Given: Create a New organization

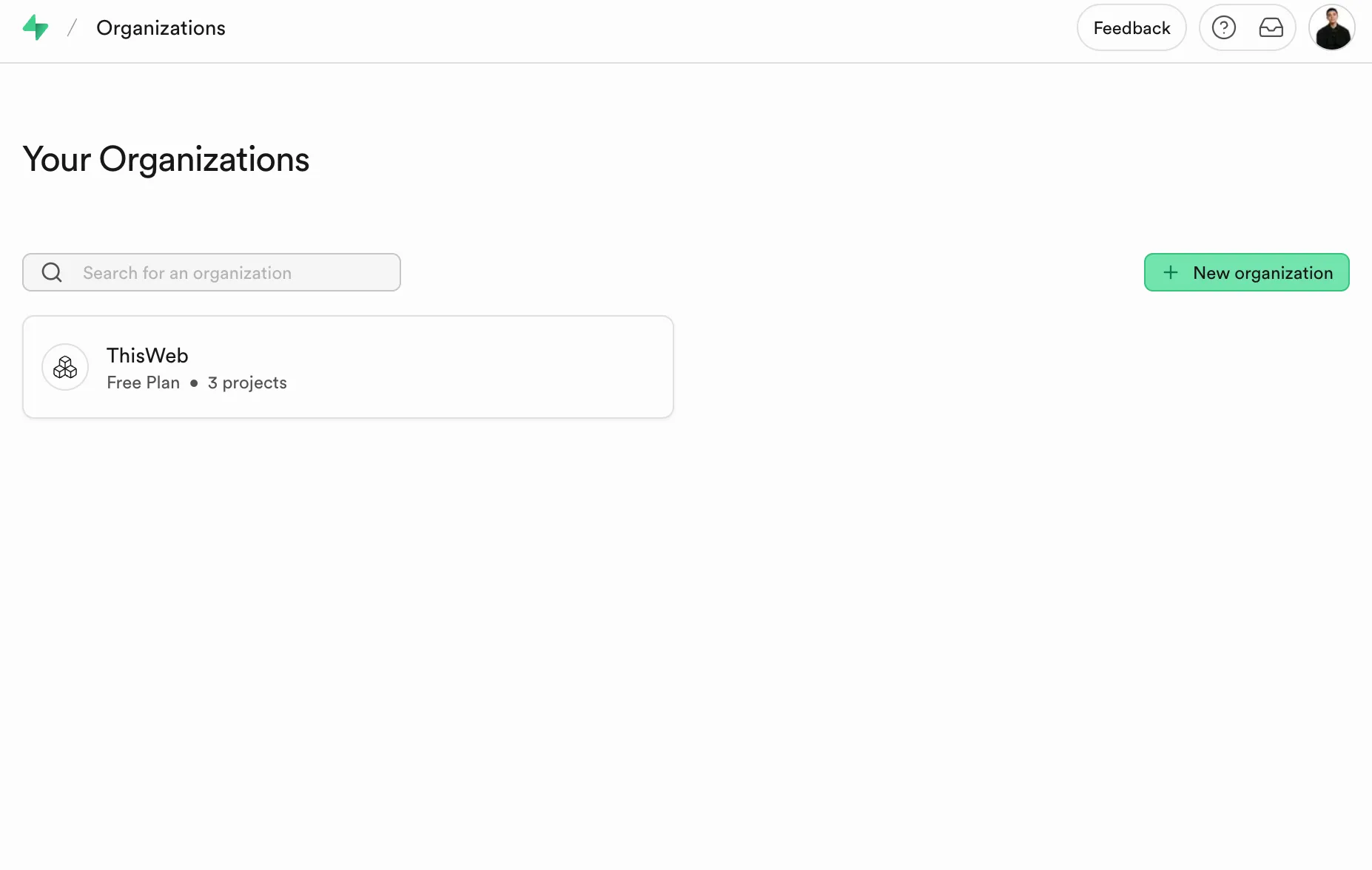Looking at the screenshot, I should pos(1262,273).
